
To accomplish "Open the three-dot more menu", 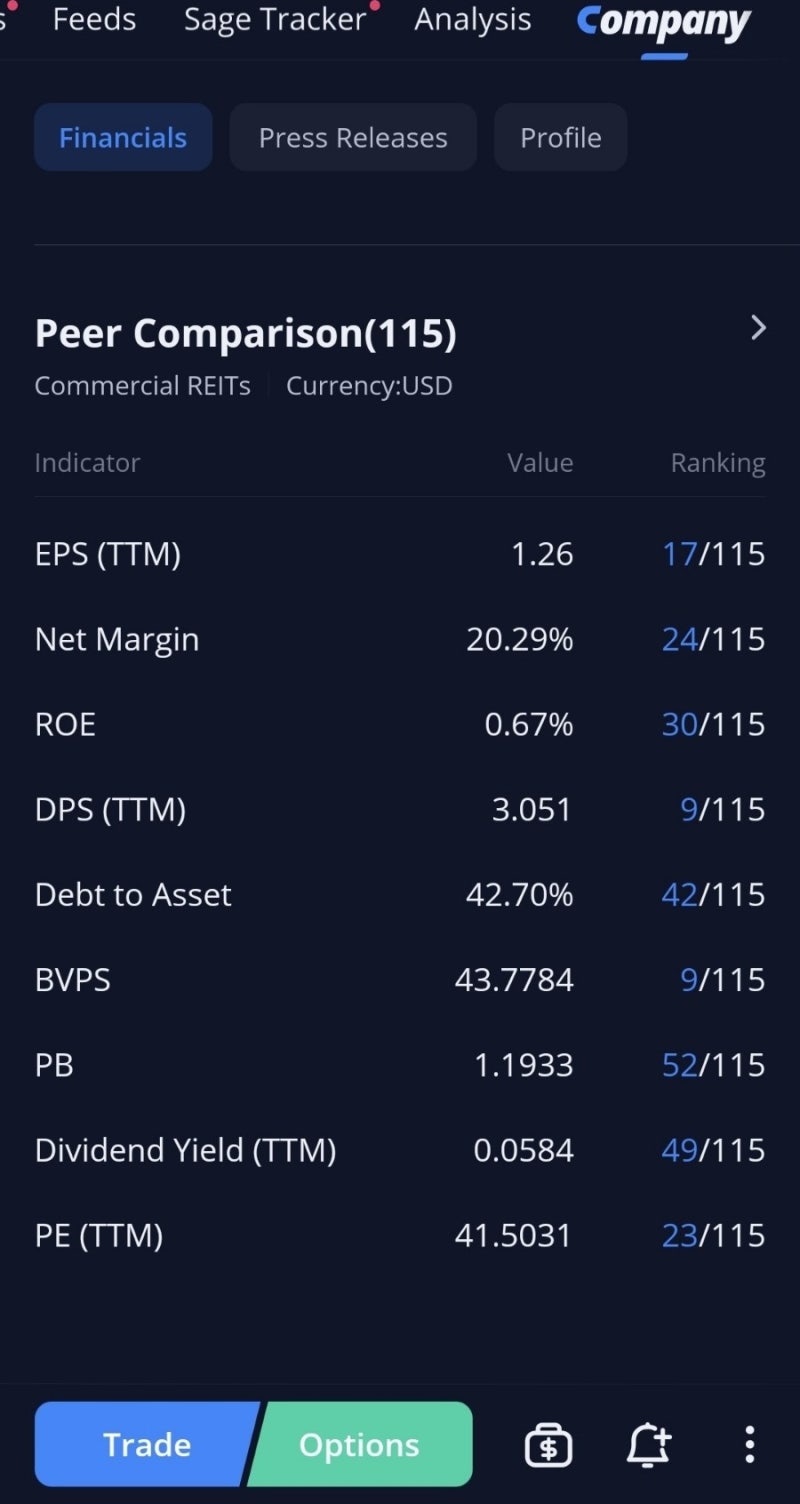I will point(749,1445).
